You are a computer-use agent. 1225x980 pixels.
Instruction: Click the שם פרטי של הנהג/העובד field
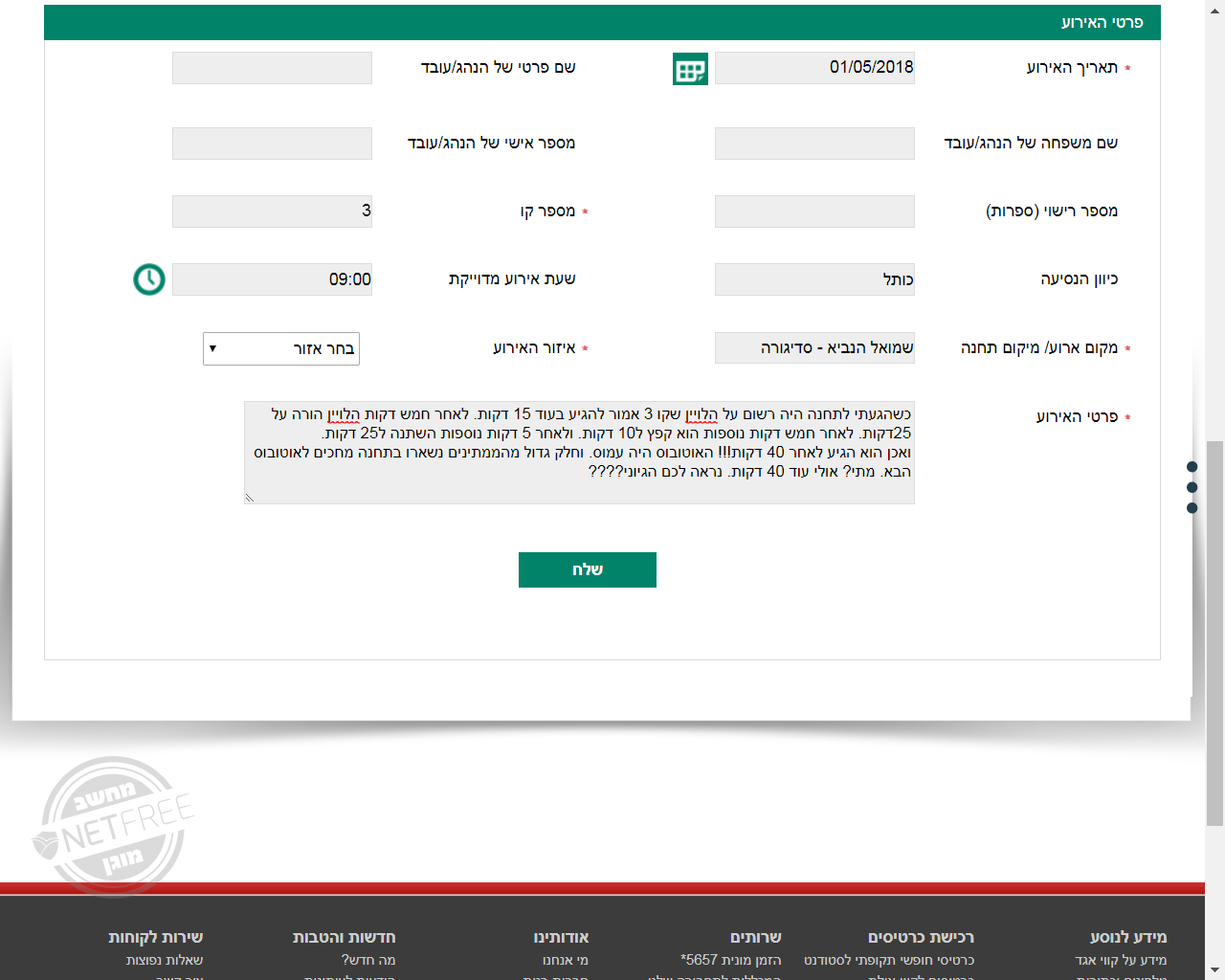[272, 68]
